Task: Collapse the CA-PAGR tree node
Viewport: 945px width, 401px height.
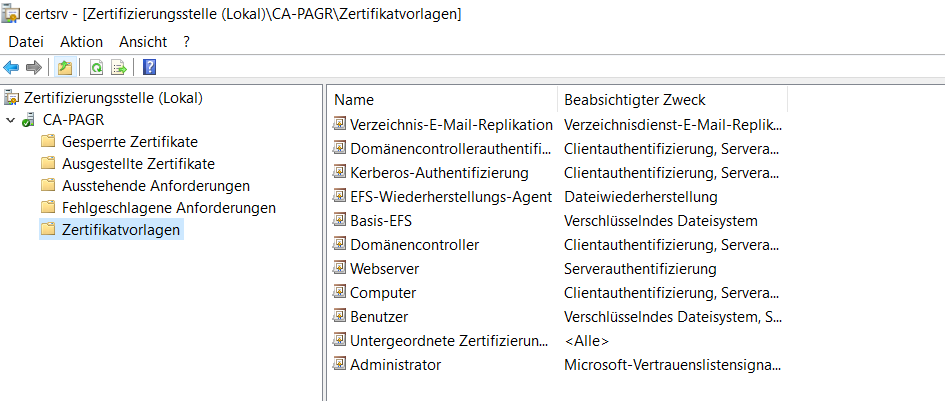Action: coord(10,120)
